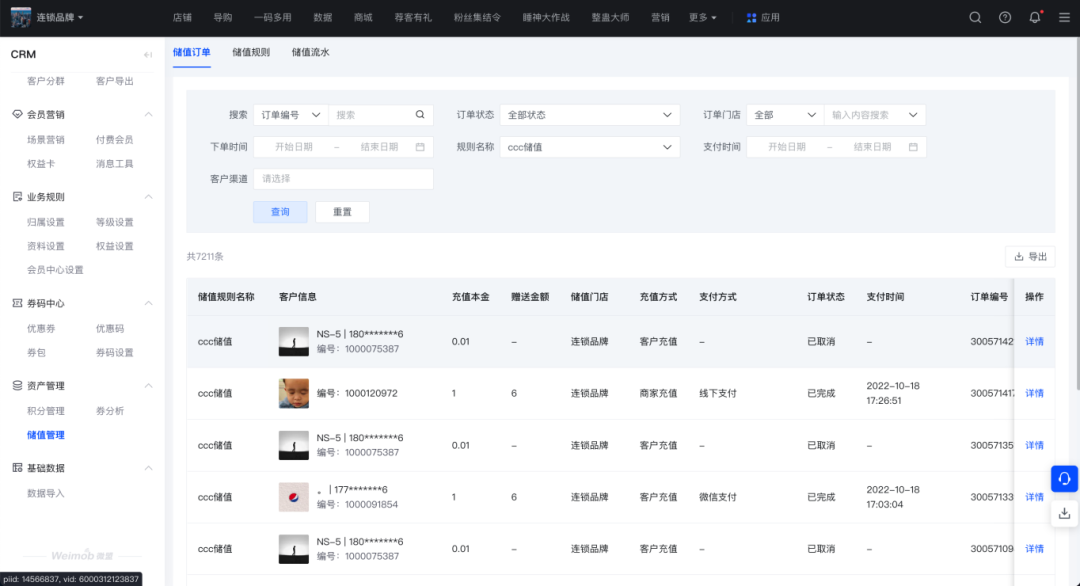Image resolution: width=1080 pixels, height=586 pixels.
Task: Open the 更多 menu dropdown
Action: 703,18
